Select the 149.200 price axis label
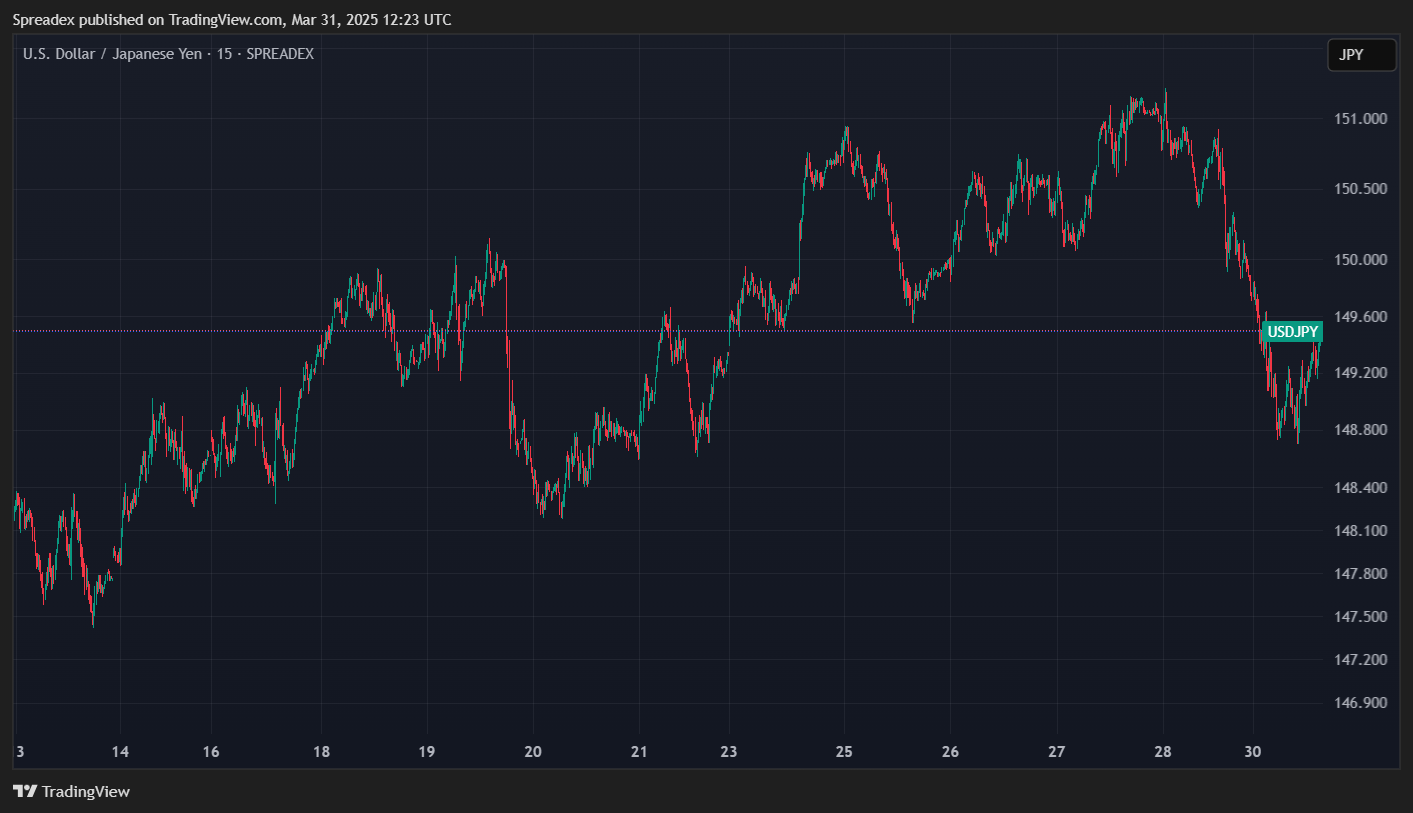The height and width of the screenshot is (813, 1413). click(x=1361, y=373)
